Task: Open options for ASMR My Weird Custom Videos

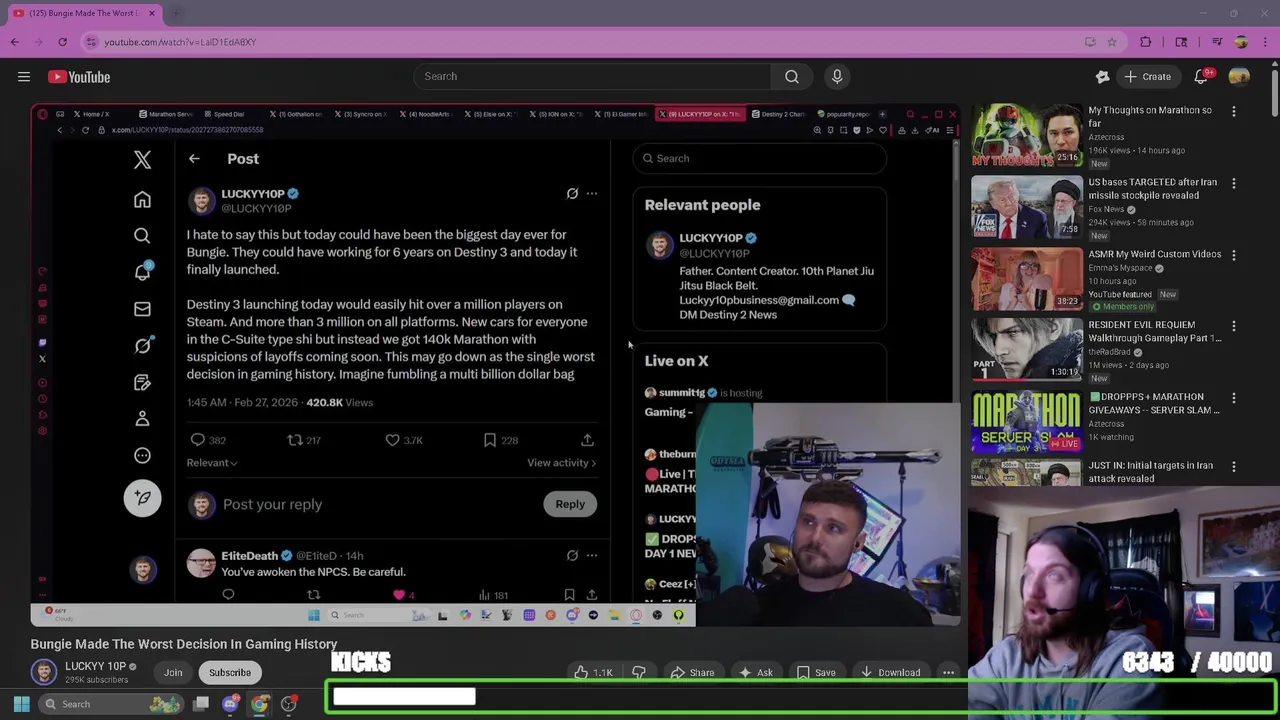Action: (1233, 255)
